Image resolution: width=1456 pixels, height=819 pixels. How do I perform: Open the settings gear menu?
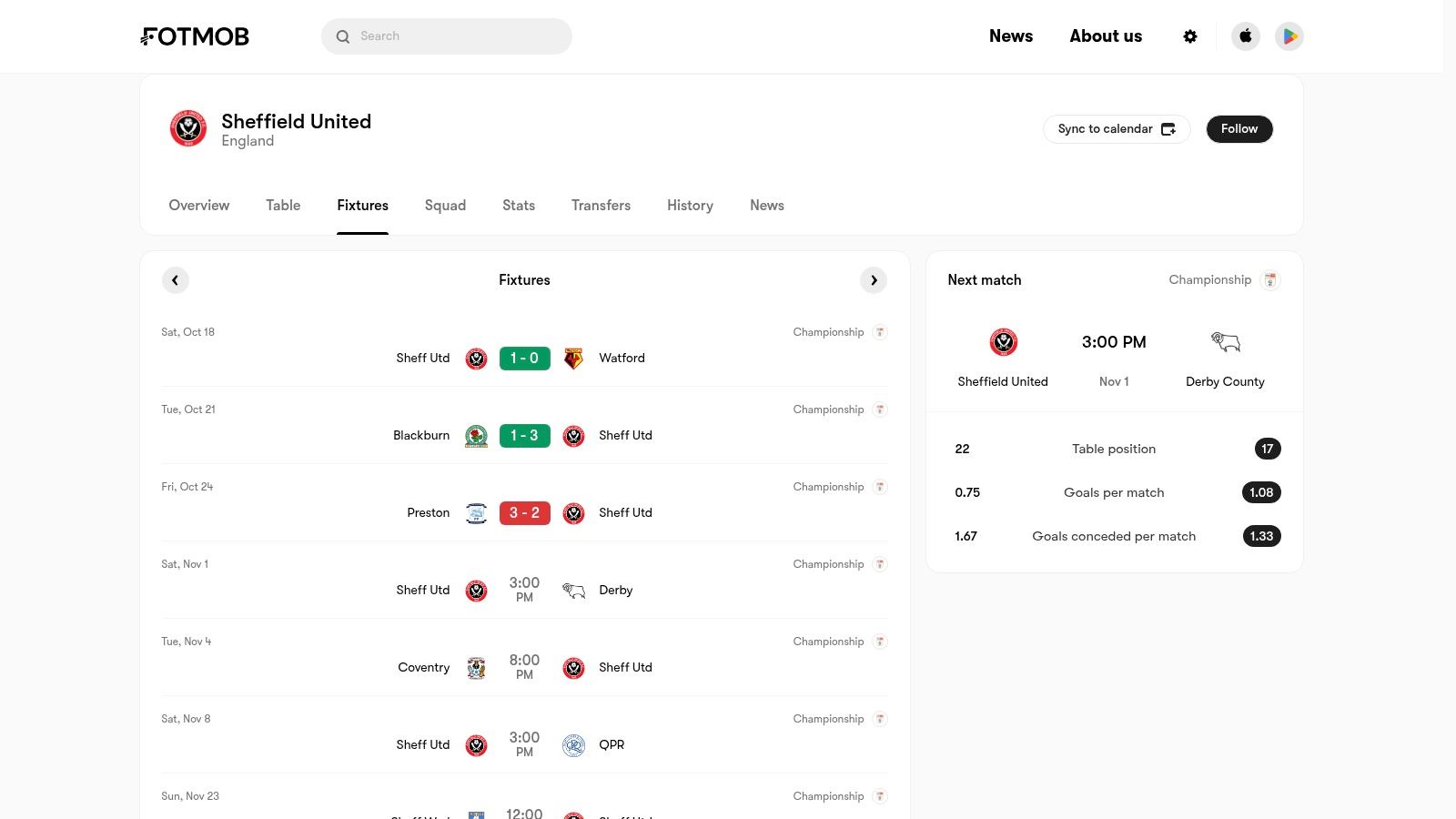[1190, 36]
